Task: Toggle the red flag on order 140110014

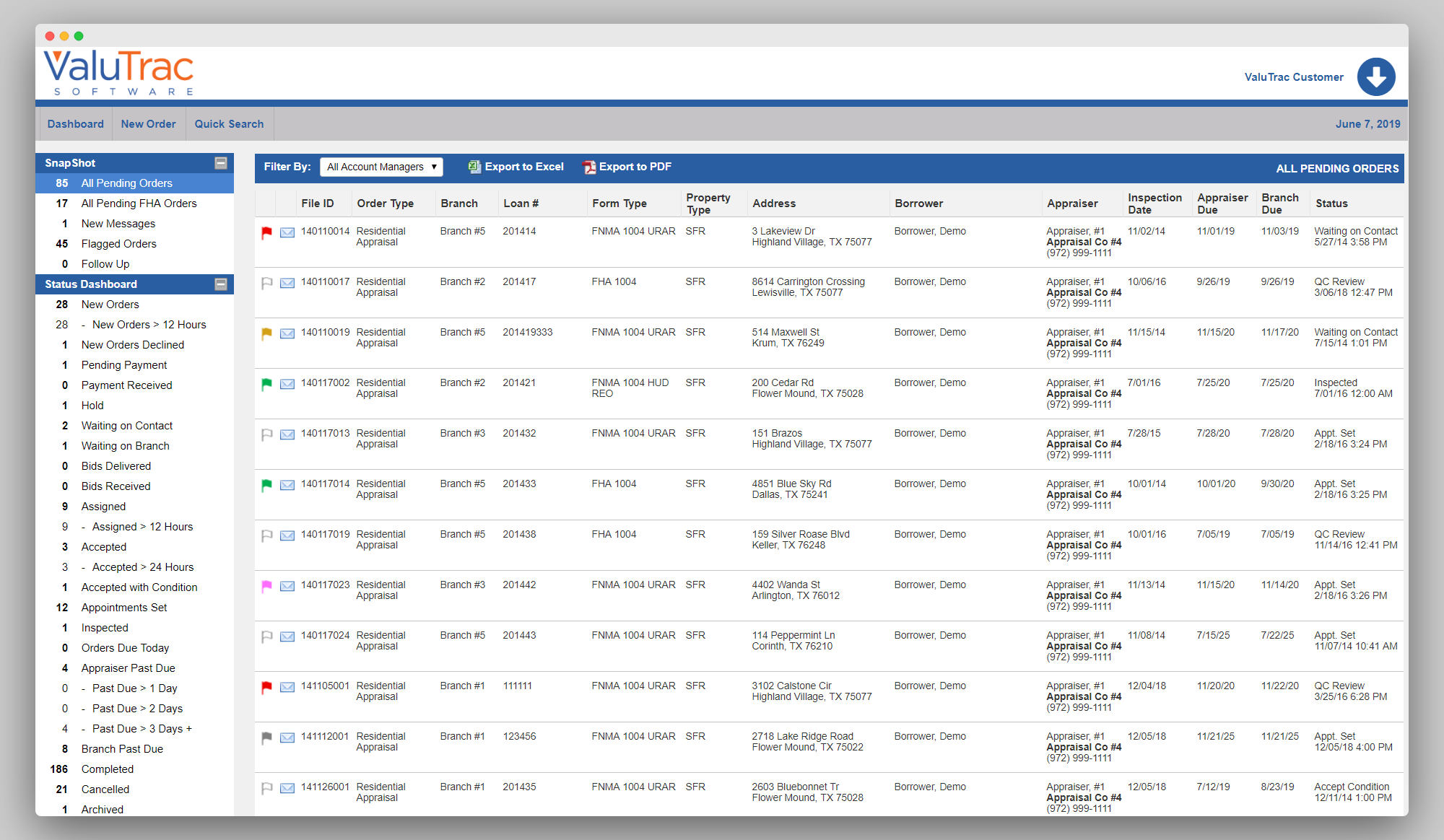Action: [266, 232]
